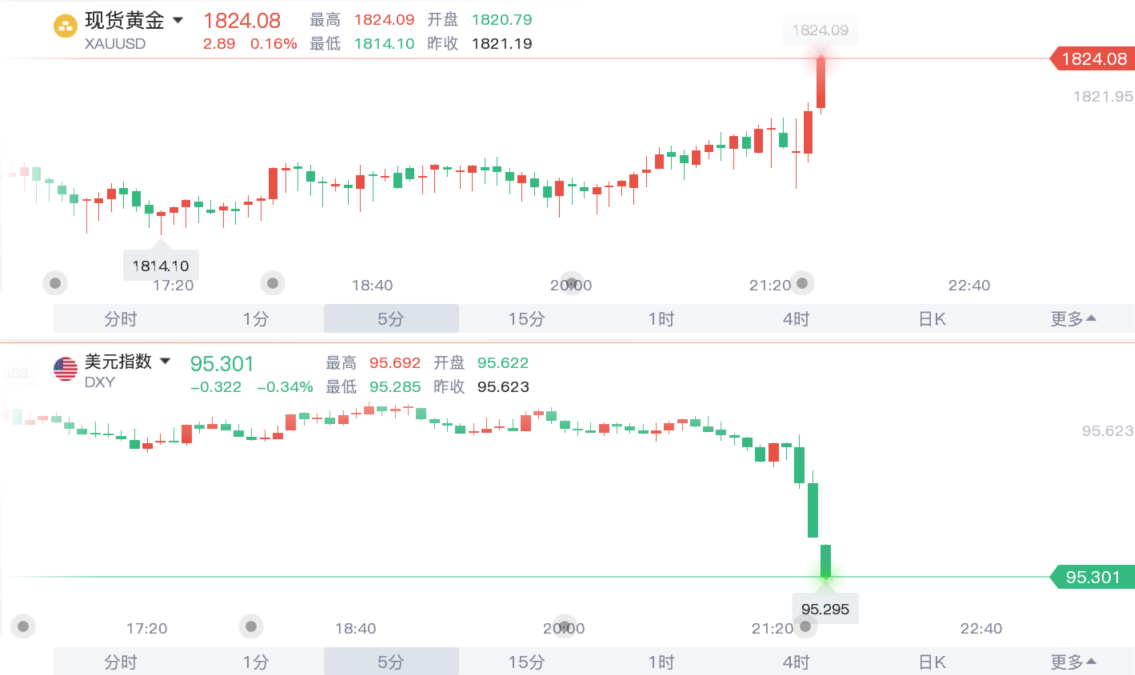Choose 1分 interval on dollar index chart
Screen dimensions: 1135x675
point(256,662)
